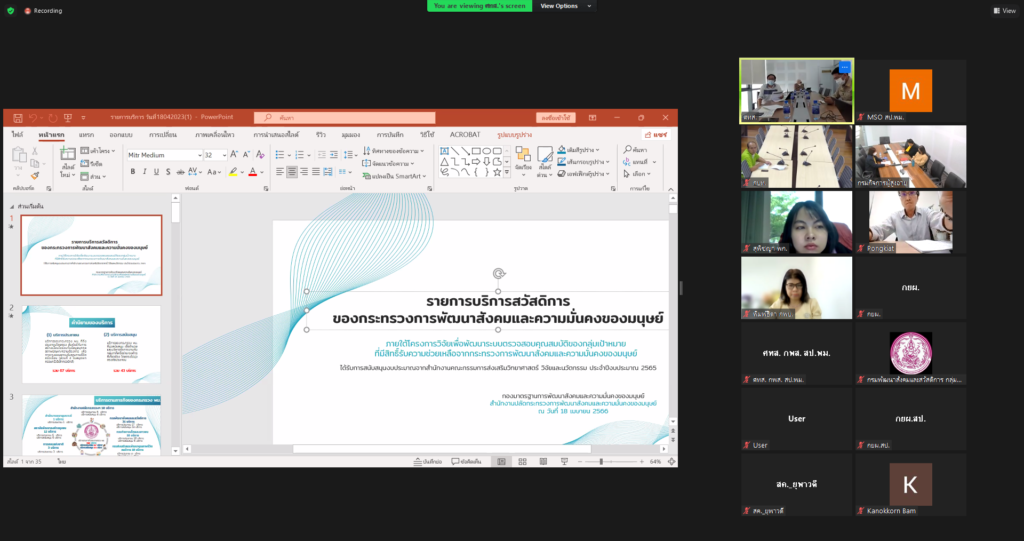Viewport: 1024px width, 541px height.
Task: Click the Slide Show icon in status bar
Action: pos(564,461)
